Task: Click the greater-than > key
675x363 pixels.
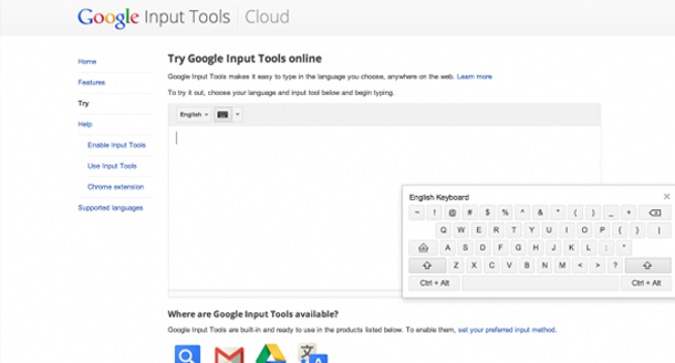Action: (597, 266)
